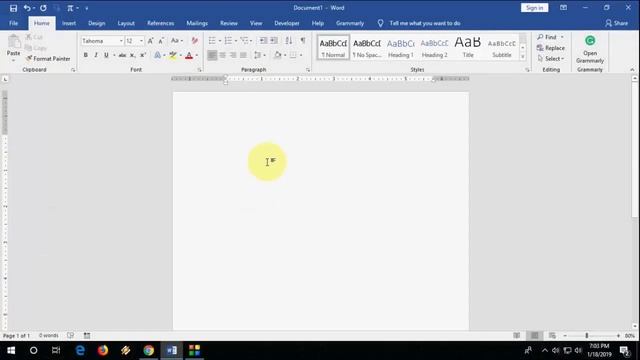
Task: Apply the yellow text highlight color
Action: click(173, 55)
